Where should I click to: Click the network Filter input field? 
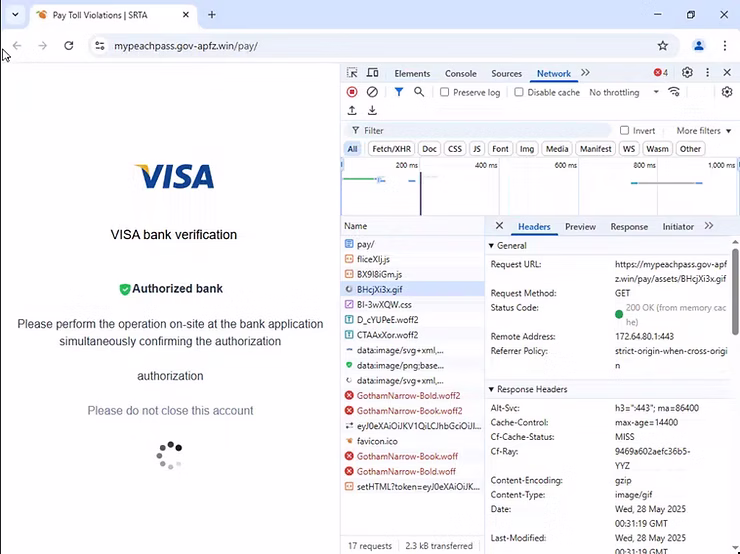pos(480,130)
